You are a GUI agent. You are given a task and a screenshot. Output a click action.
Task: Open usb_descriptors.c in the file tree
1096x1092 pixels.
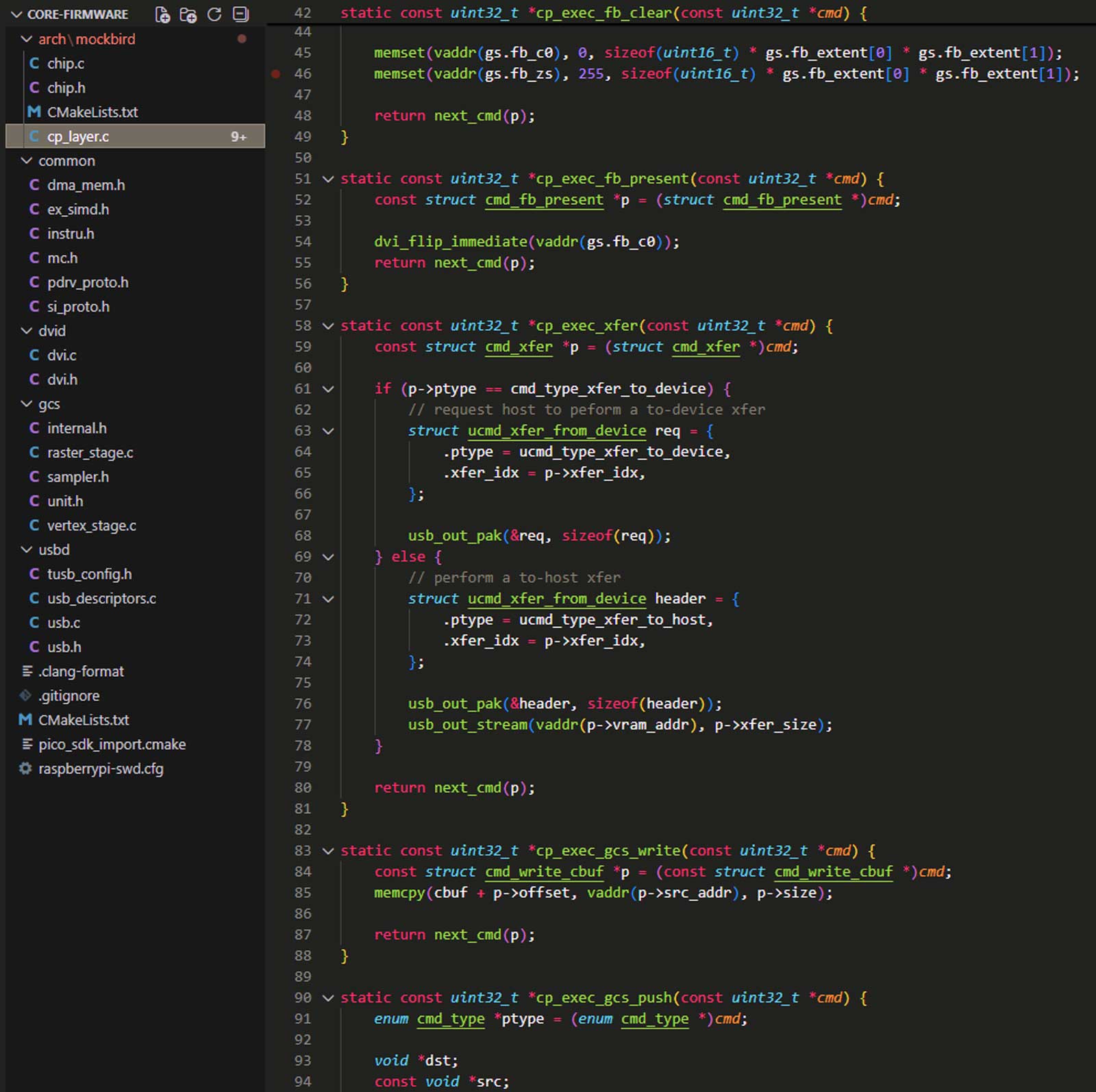tap(101, 599)
